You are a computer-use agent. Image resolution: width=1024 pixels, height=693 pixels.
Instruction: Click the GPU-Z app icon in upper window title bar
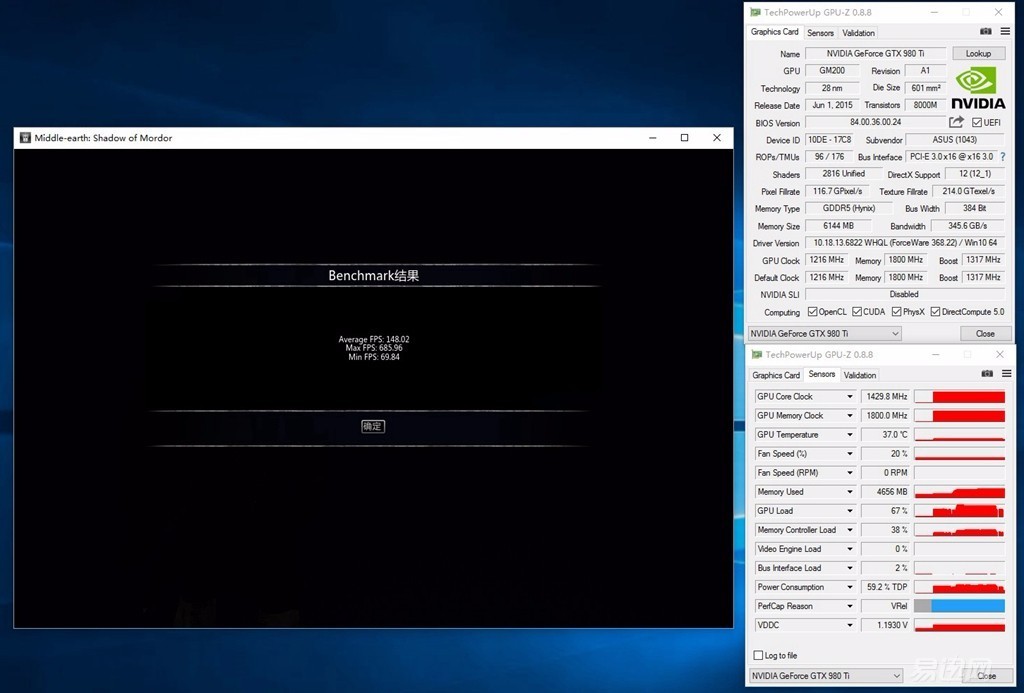[x=755, y=12]
